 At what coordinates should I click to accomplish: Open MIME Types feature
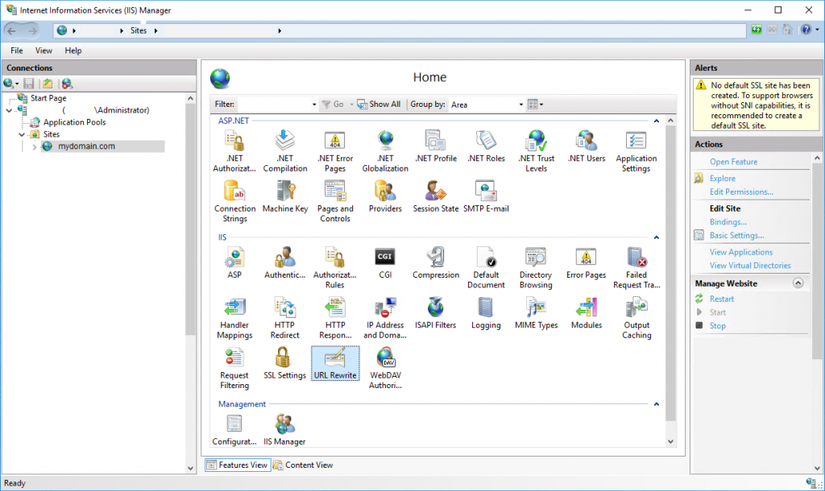coord(536,314)
